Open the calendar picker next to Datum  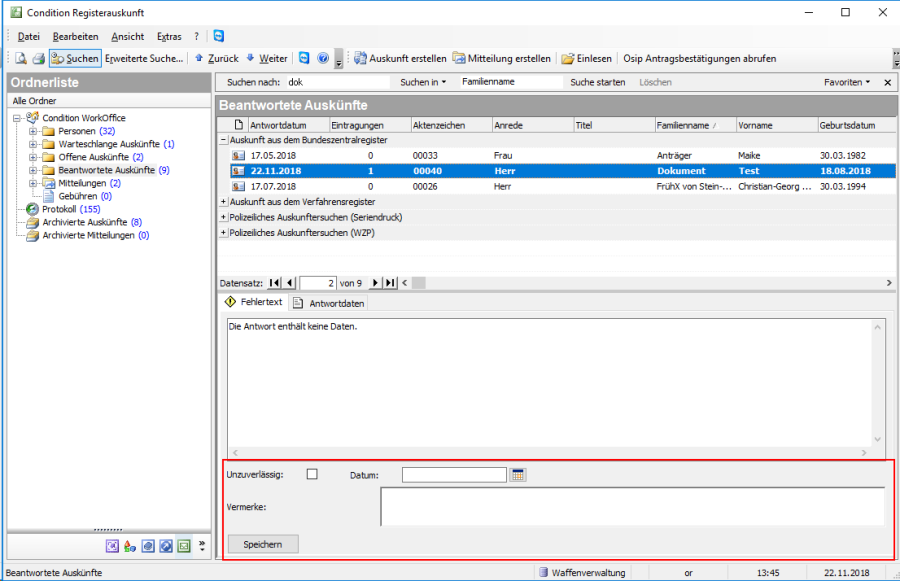pyautogui.click(x=518, y=474)
